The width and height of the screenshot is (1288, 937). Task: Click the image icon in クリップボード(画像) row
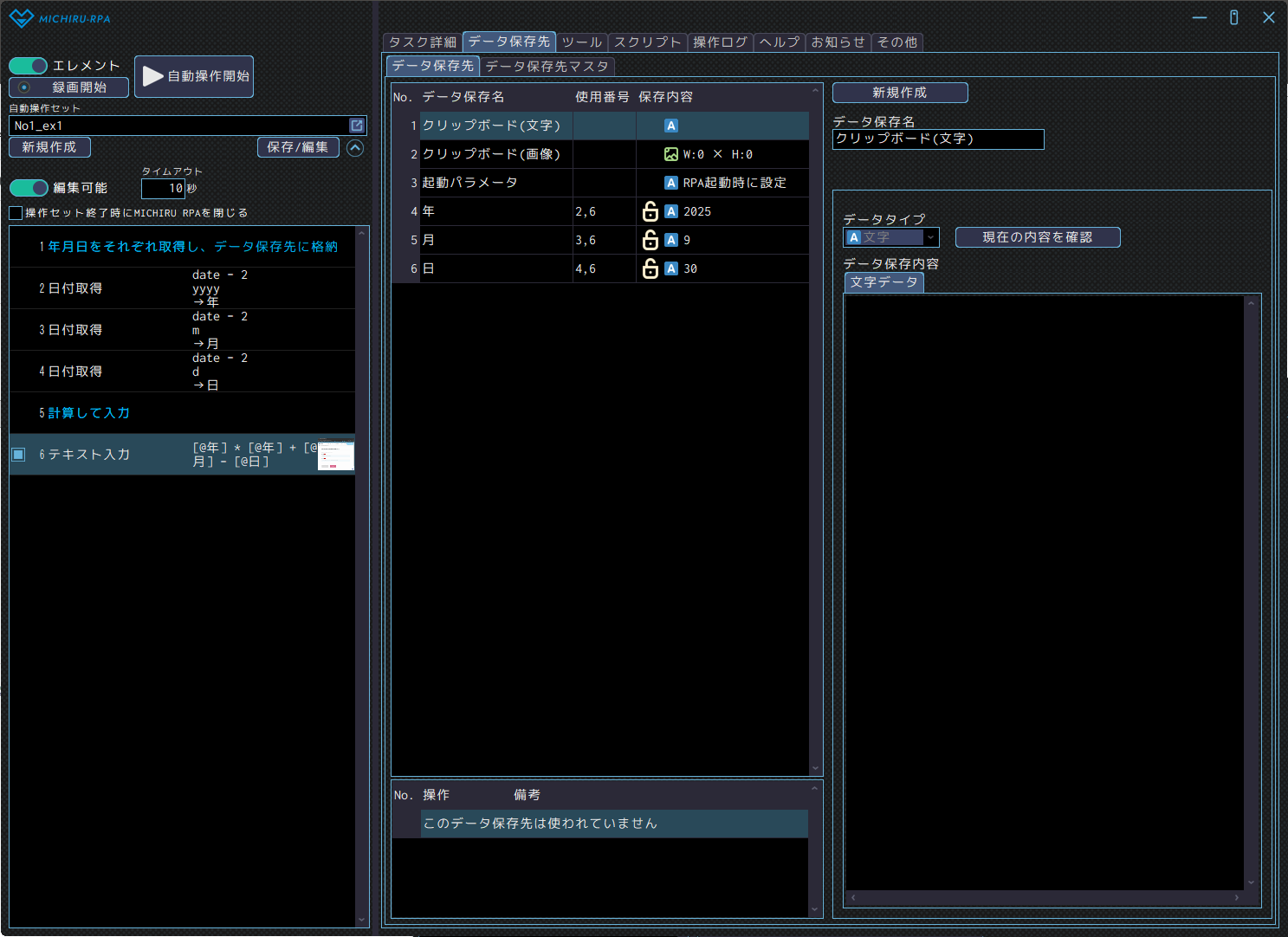click(670, 154)
